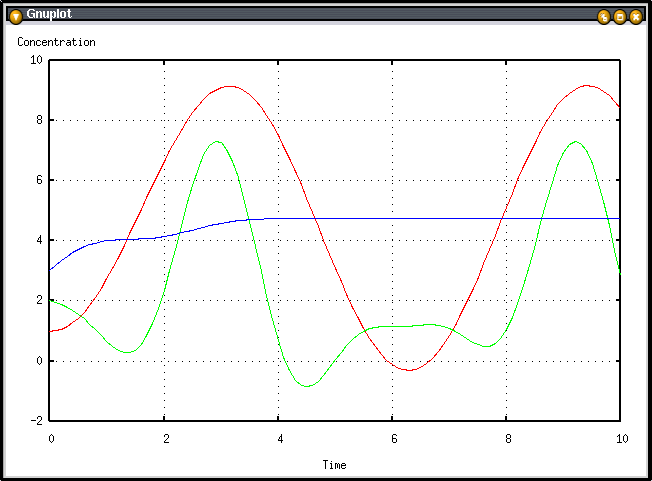Click the y-axis tick label -2
The width and height of the screenshot is (652, 481).
click(36, 421)
